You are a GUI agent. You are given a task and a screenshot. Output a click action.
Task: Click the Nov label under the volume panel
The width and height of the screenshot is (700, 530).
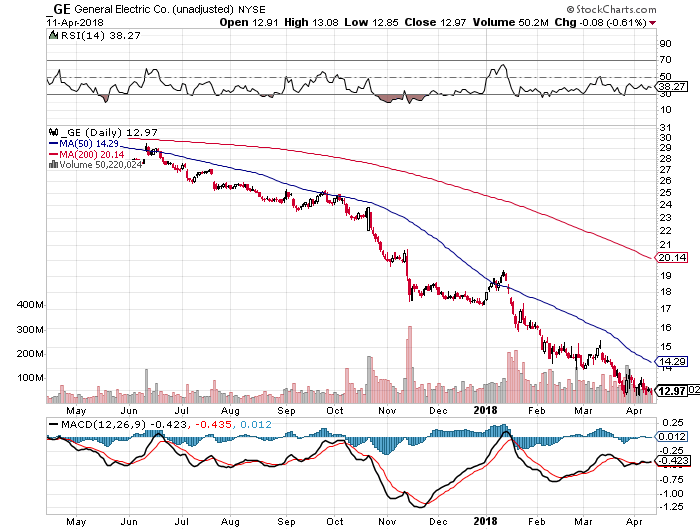tap(387, 410)
